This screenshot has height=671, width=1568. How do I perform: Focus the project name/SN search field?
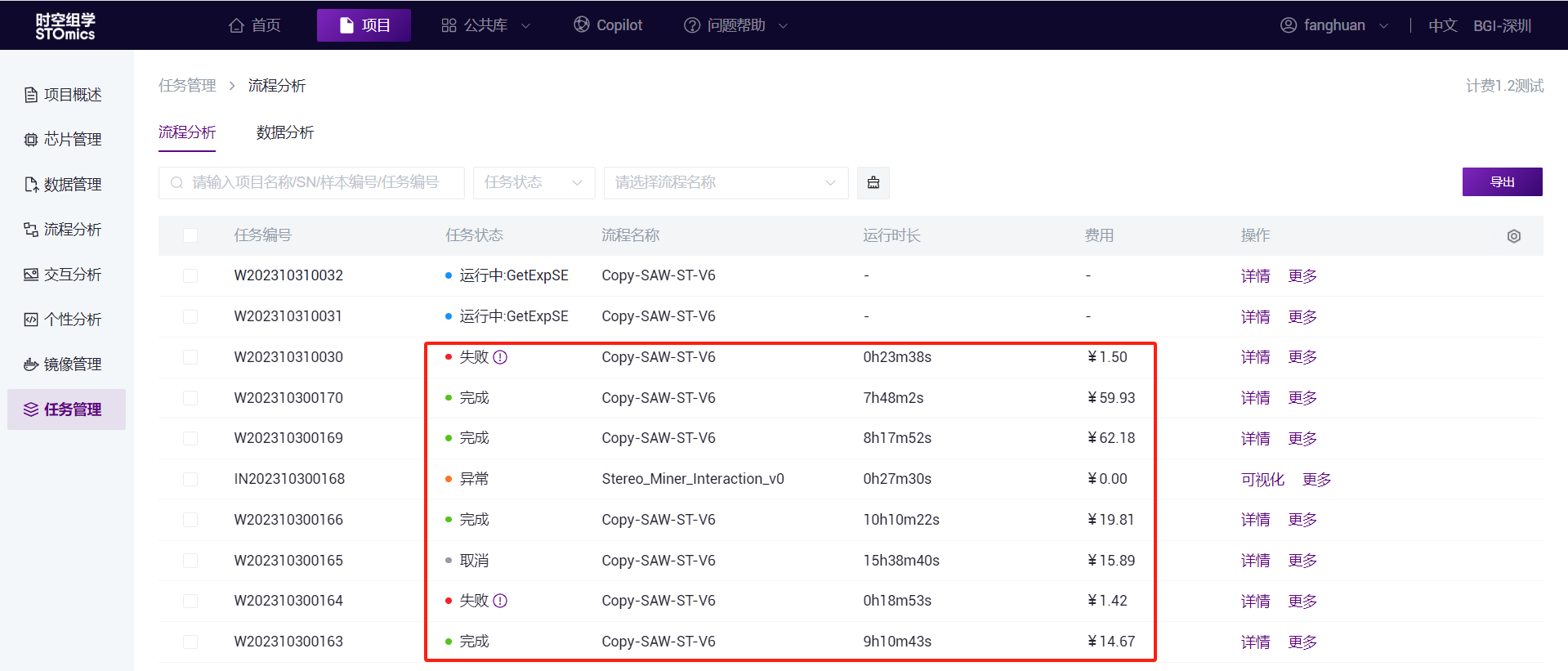point(311,182)
